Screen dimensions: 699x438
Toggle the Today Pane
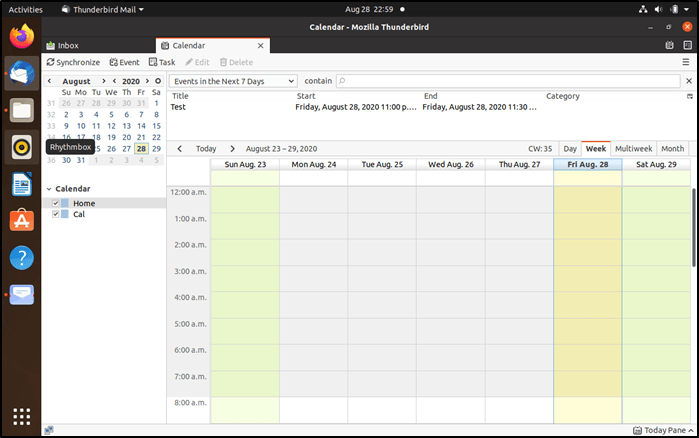tap(663, 430)
